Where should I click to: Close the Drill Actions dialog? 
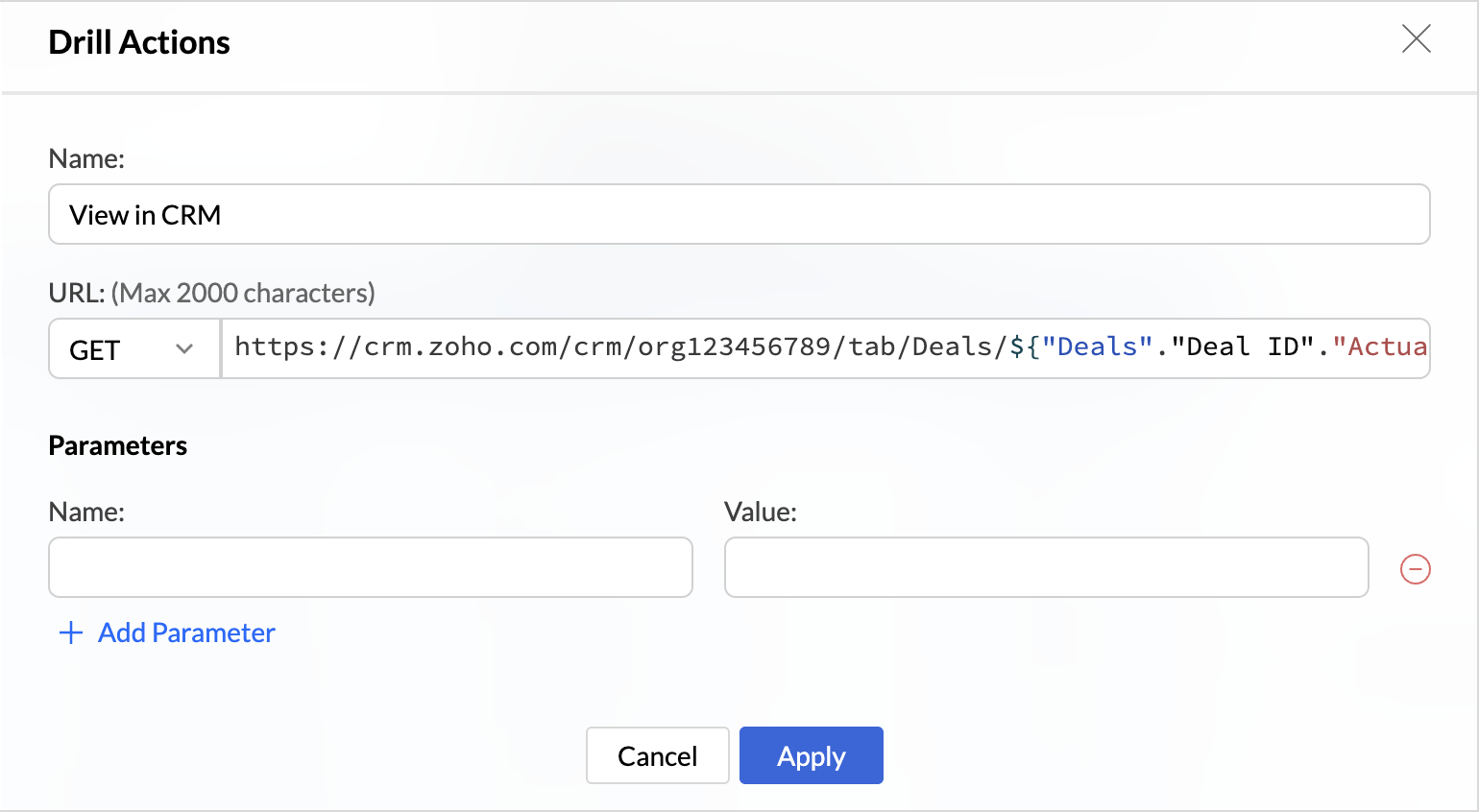point(1416,39)
